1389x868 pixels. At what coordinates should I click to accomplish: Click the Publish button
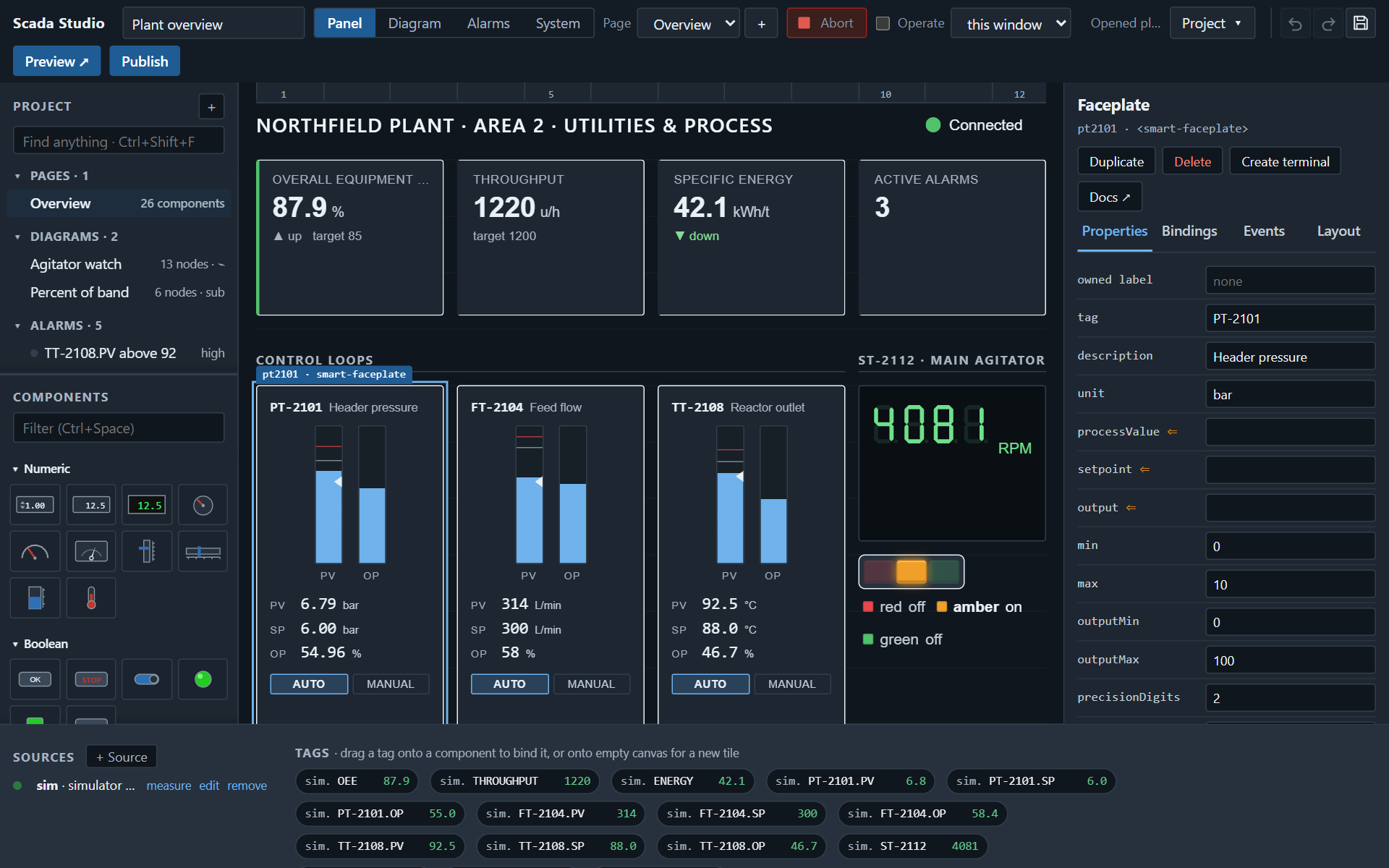pos(145,61)
